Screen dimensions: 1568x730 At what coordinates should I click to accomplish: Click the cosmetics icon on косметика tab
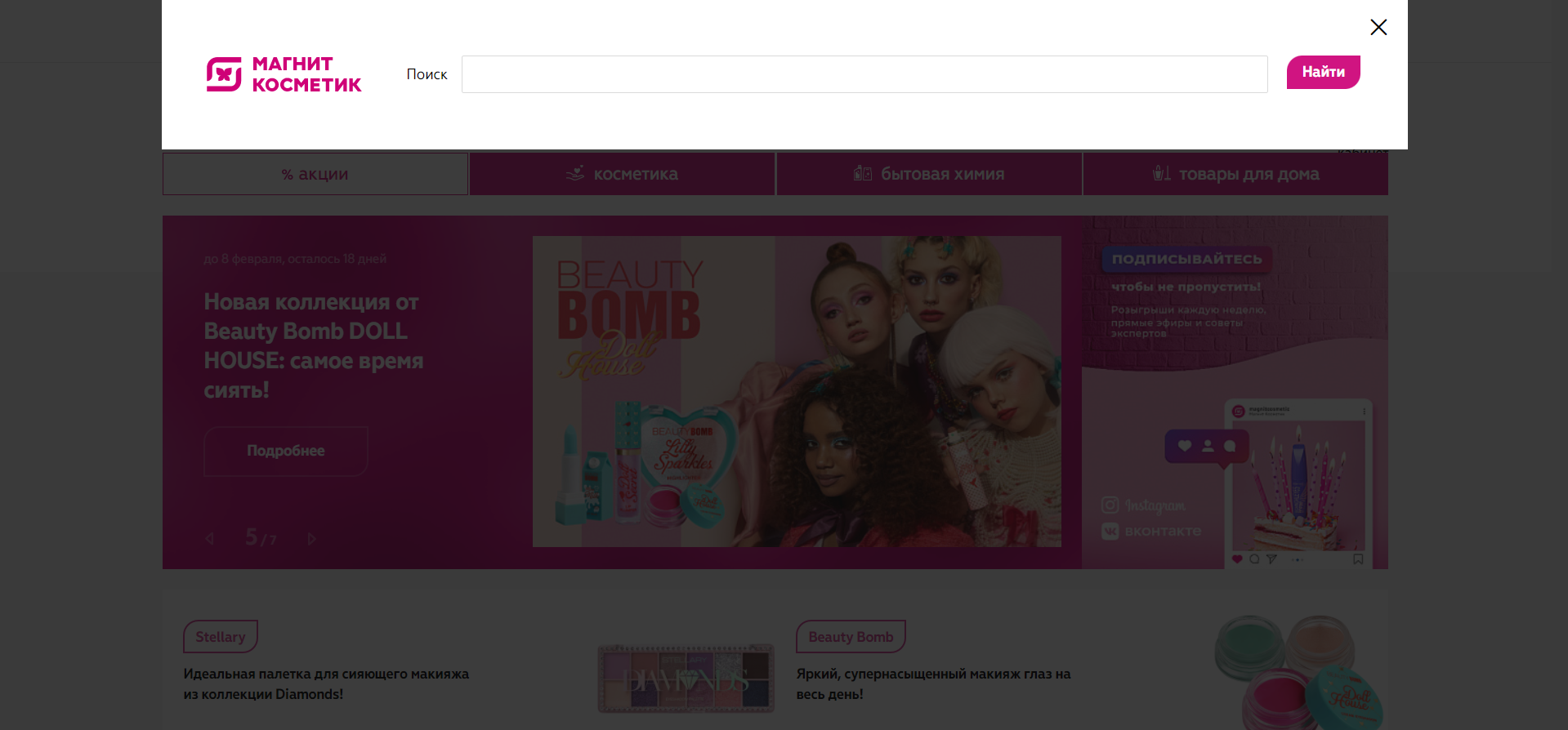(x=575, y=173)
